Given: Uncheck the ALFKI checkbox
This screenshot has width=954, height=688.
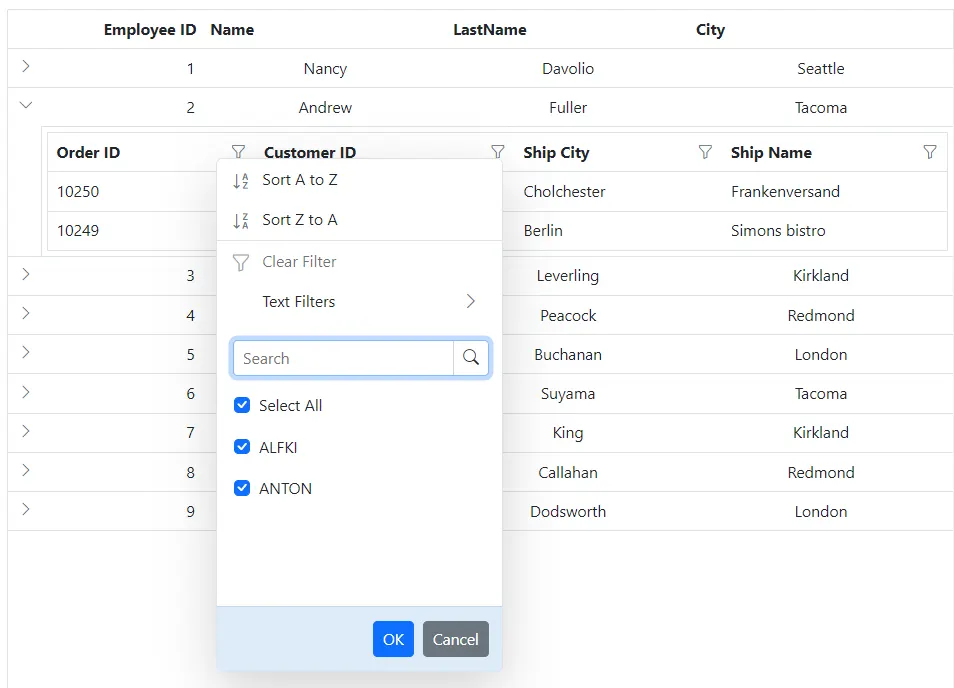Looking at the screenshot, I should (x=242, y=447).
